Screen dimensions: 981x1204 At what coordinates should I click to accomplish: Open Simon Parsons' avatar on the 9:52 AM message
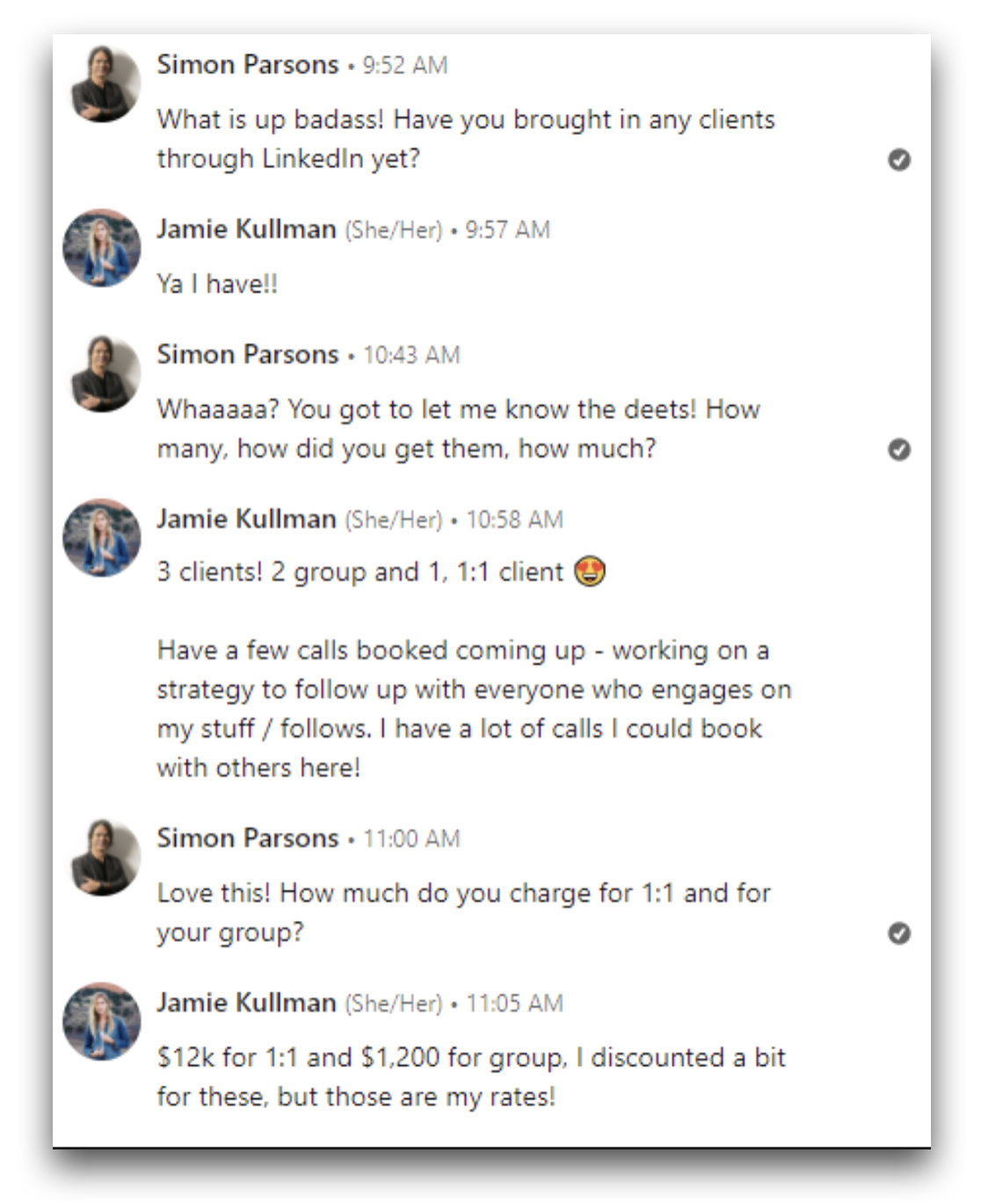103,84
